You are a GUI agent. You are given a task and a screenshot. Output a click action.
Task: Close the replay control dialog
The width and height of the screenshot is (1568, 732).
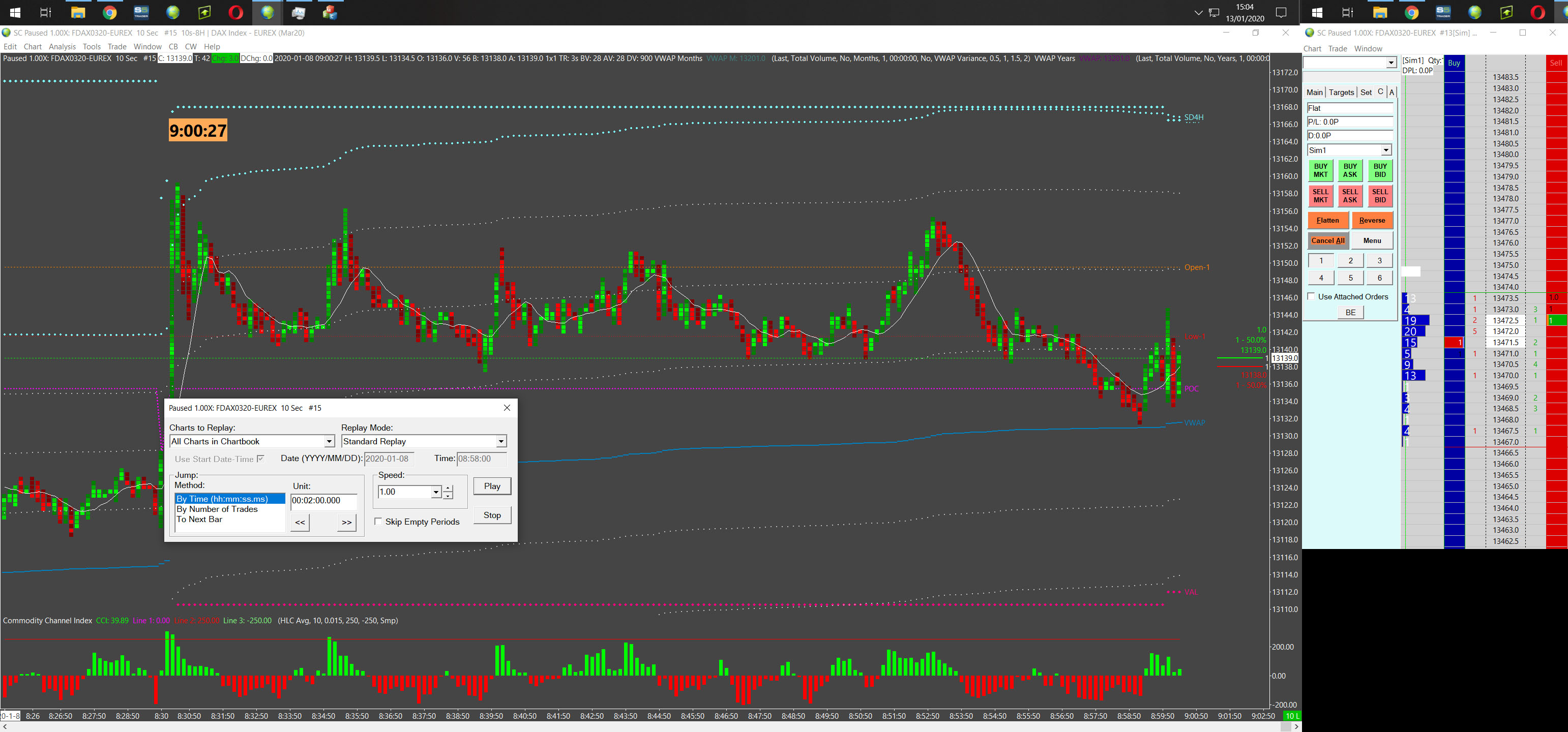(507, 408)
